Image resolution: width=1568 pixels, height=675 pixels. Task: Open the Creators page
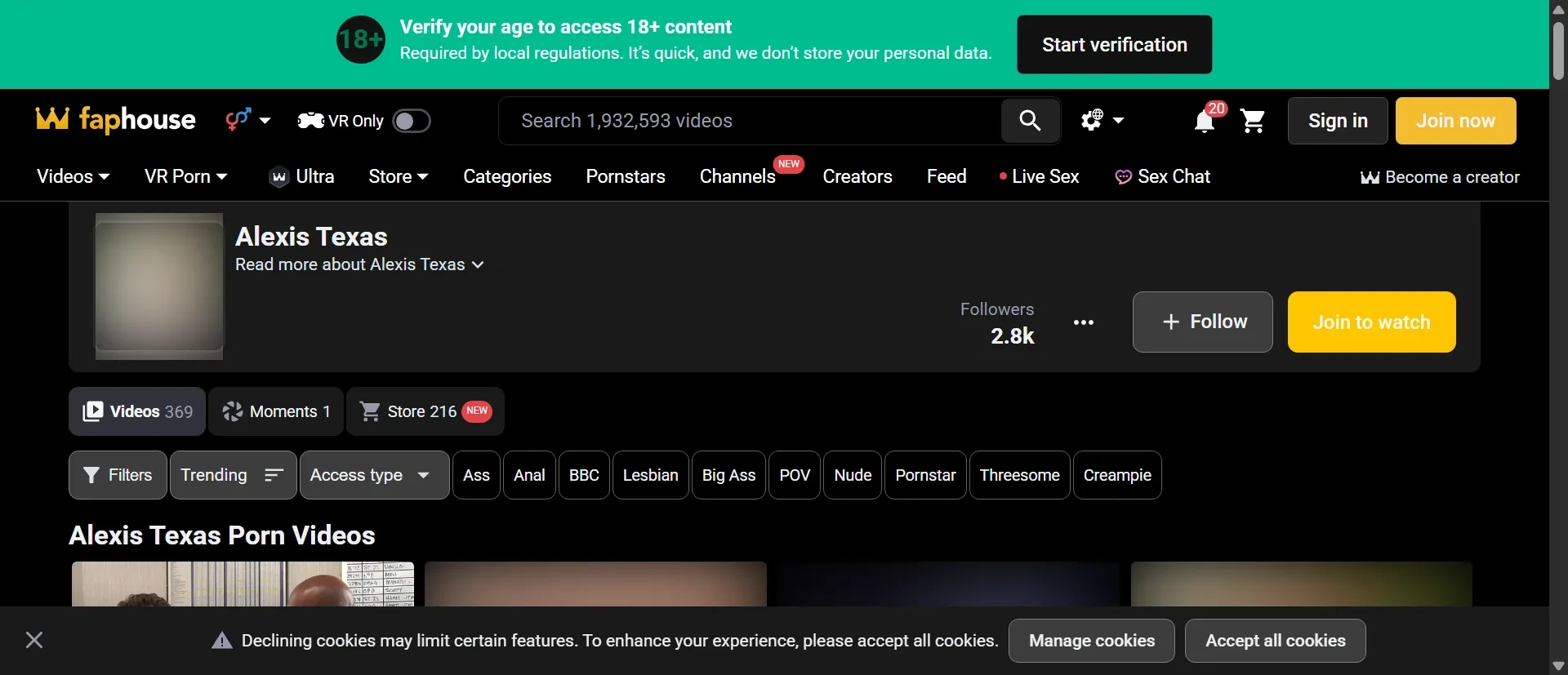click(x=857, y=176)
